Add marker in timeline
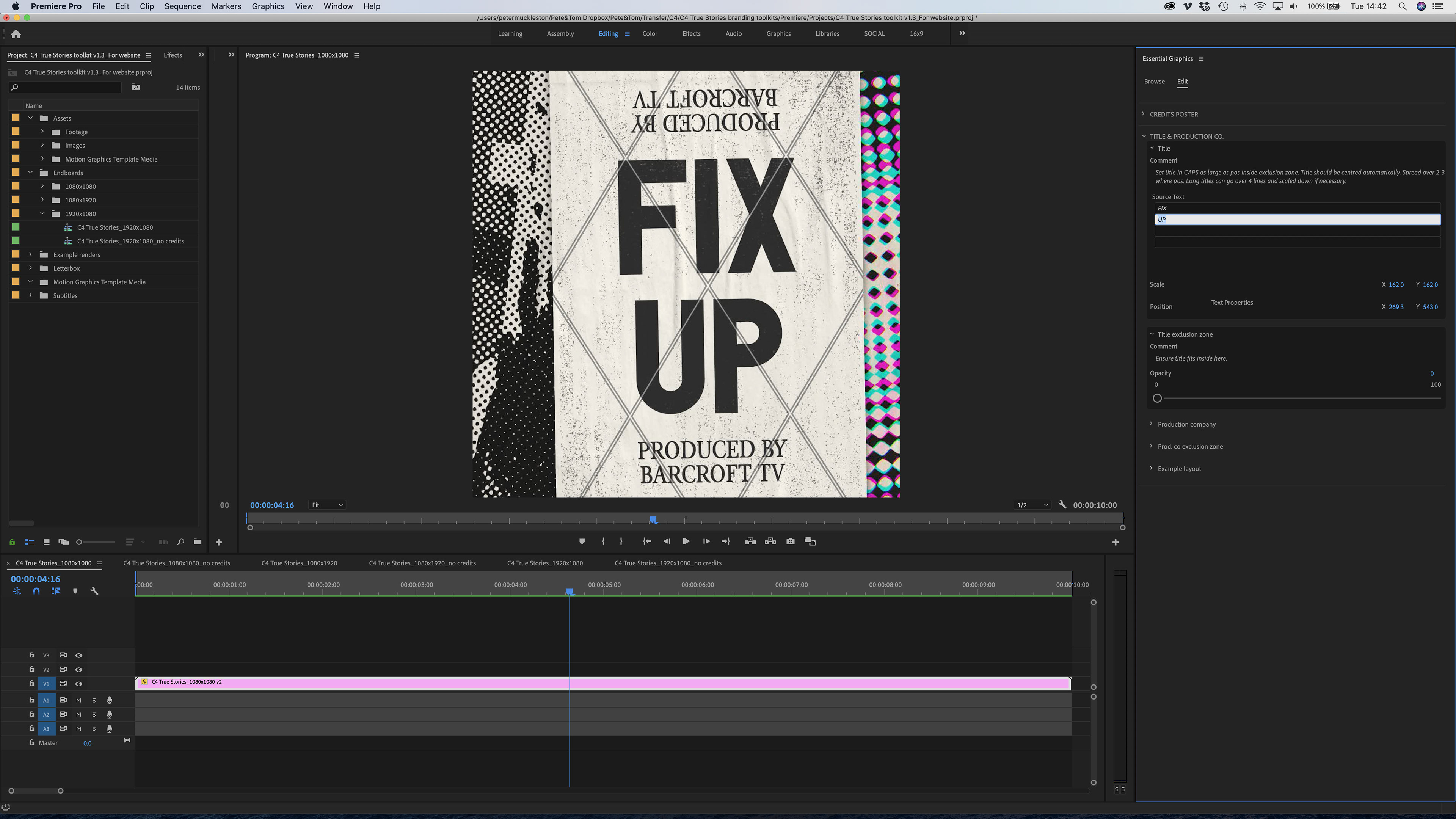 75,591
